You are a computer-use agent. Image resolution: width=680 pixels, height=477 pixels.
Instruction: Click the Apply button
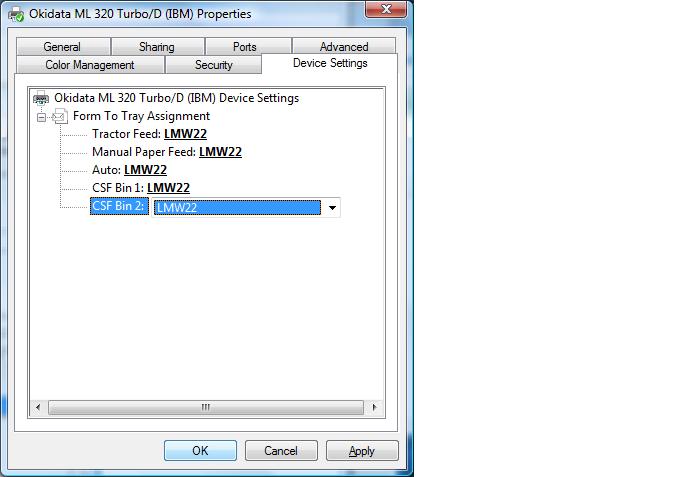coord(361,451)
